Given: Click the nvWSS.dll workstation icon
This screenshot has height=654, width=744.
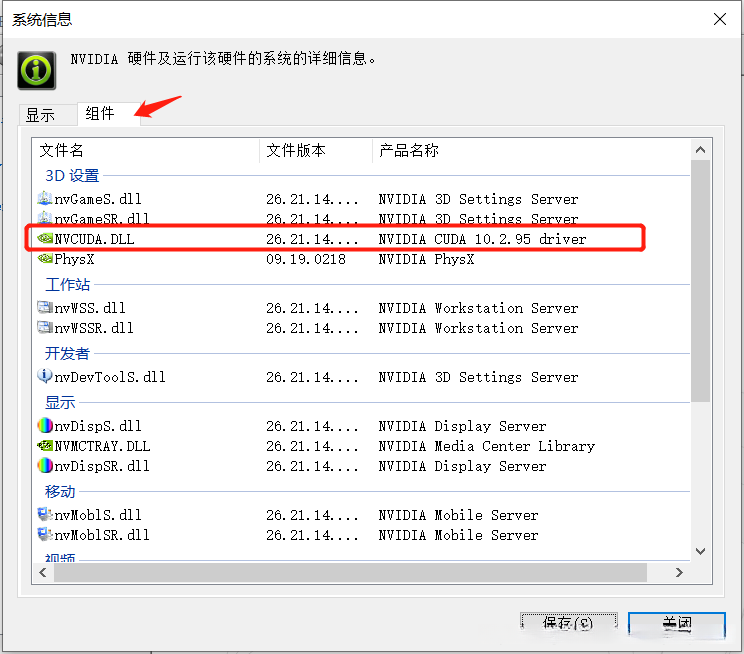Looking at the screenshot, I should click(x=45, y=308).
